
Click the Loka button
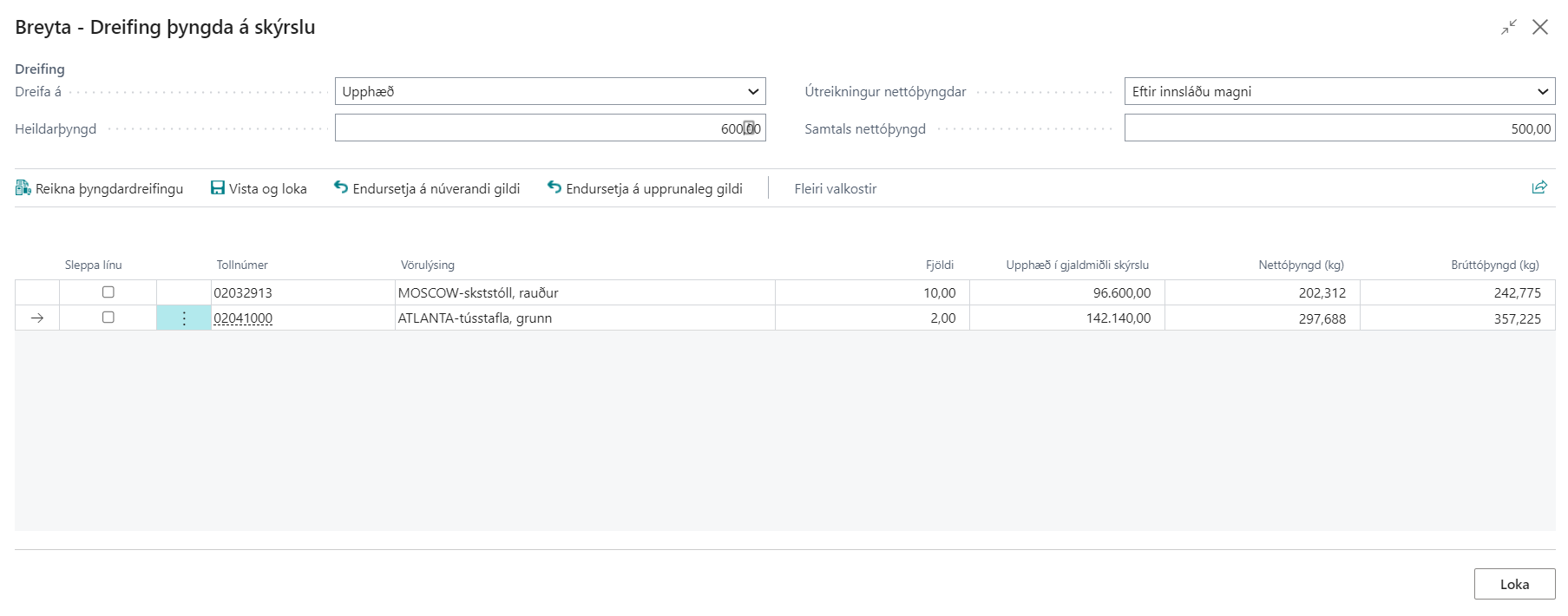coord(1514,584)
